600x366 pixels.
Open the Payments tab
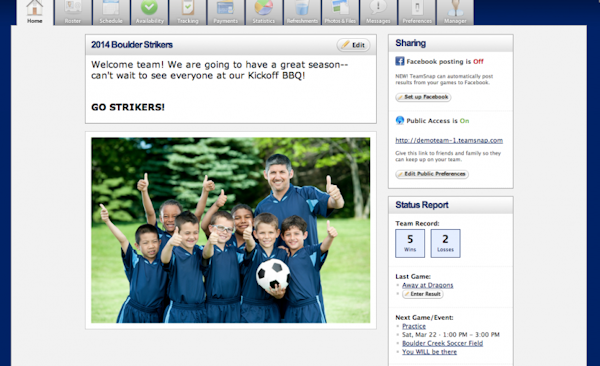coord(226,12)
